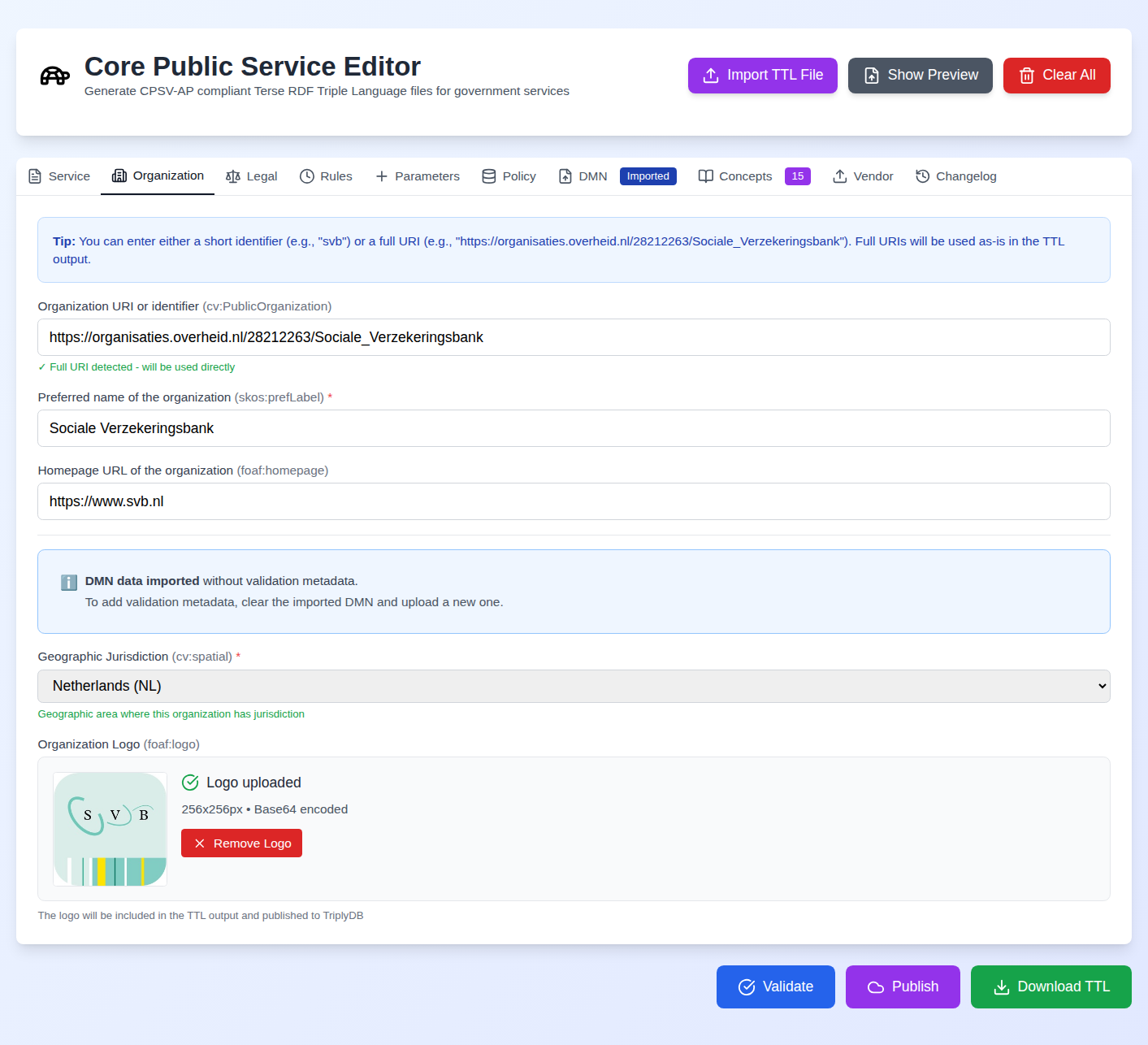Click the plus icon on Parameters tab
The image size is (1148, 1045).
[x=382, y=176]
